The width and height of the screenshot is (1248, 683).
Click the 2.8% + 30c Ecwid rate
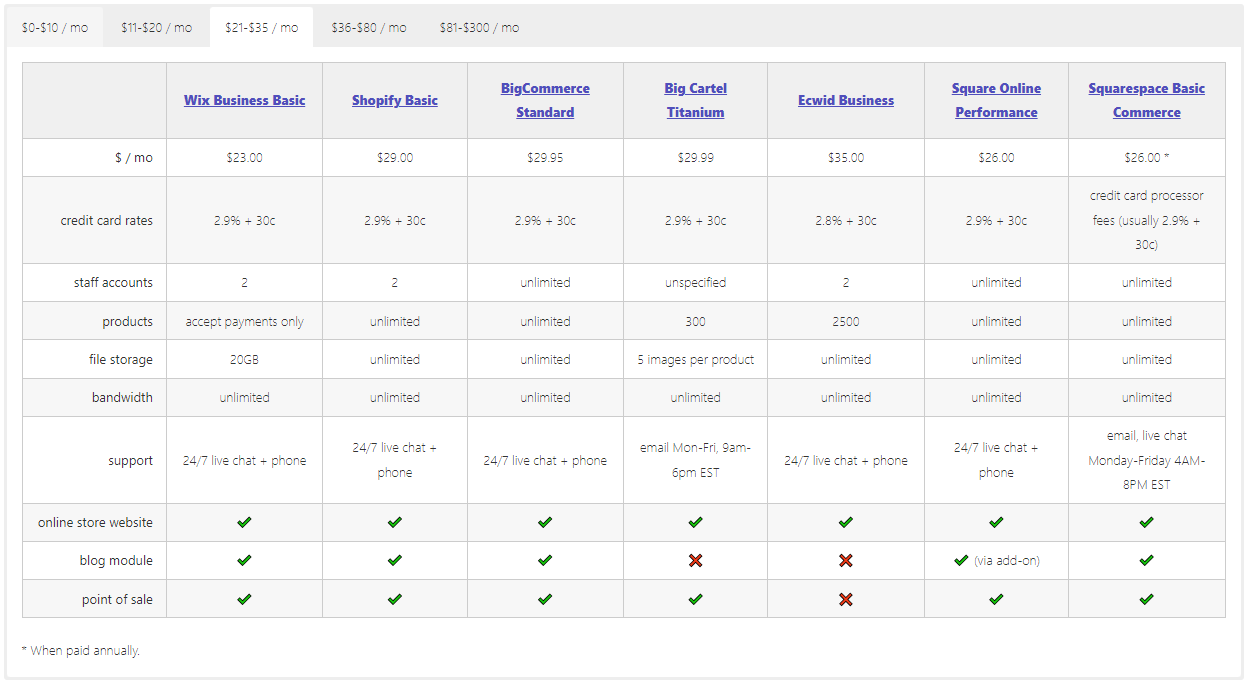coord(846,220)
